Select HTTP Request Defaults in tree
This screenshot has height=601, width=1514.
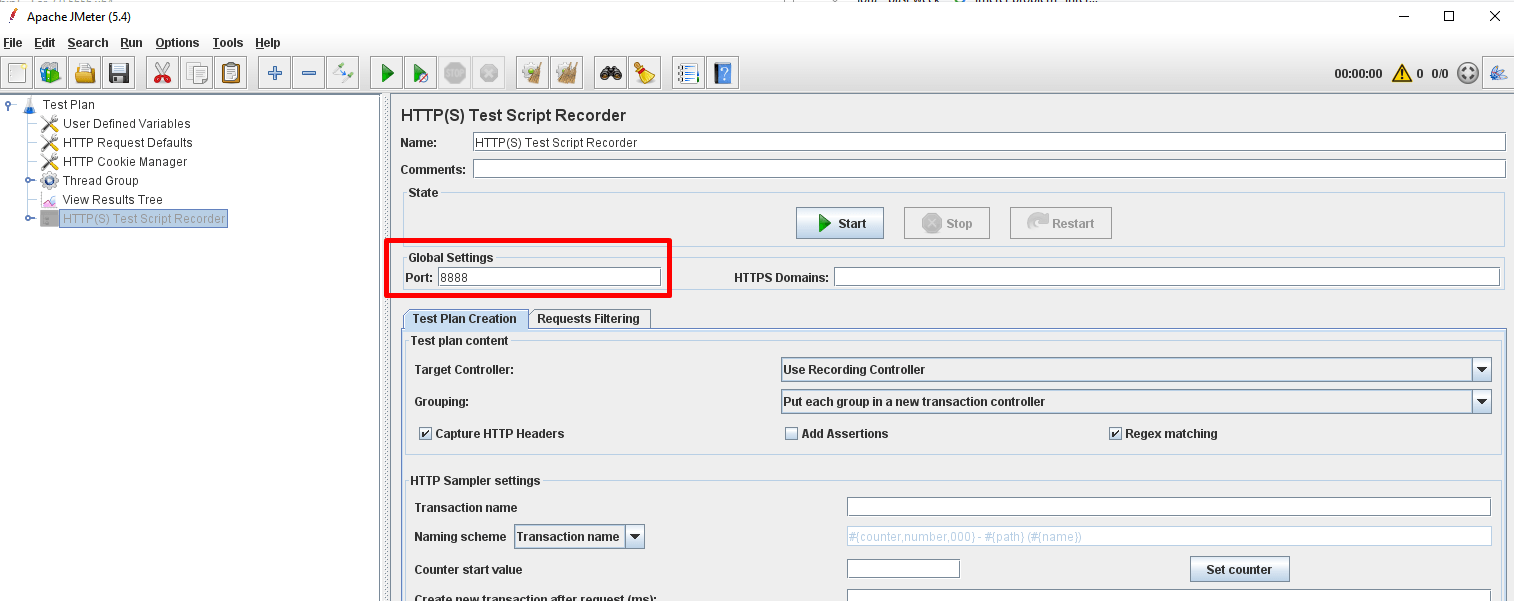pyautogui.click(x=127, y=143)
